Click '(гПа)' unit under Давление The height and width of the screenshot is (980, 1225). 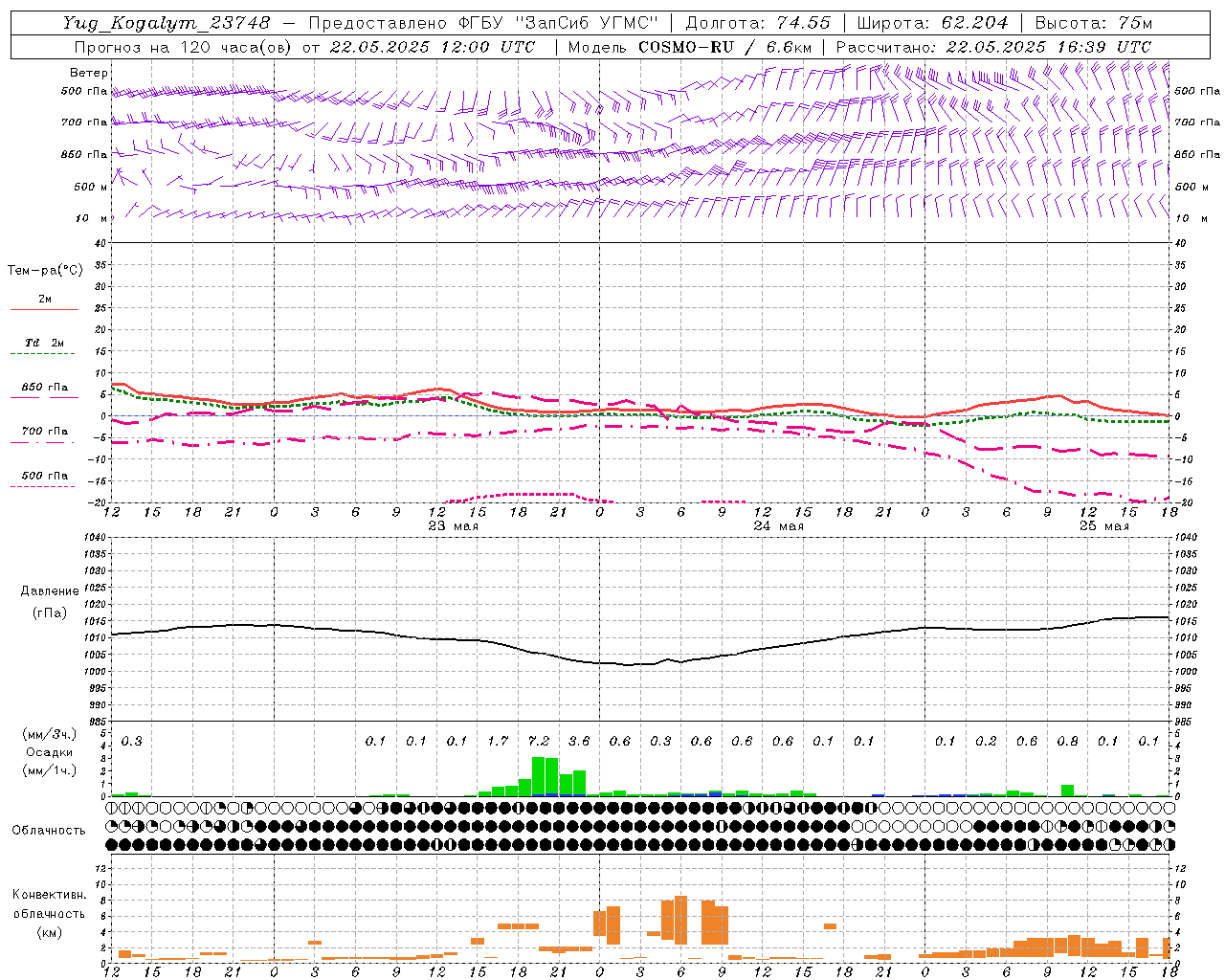50,613
